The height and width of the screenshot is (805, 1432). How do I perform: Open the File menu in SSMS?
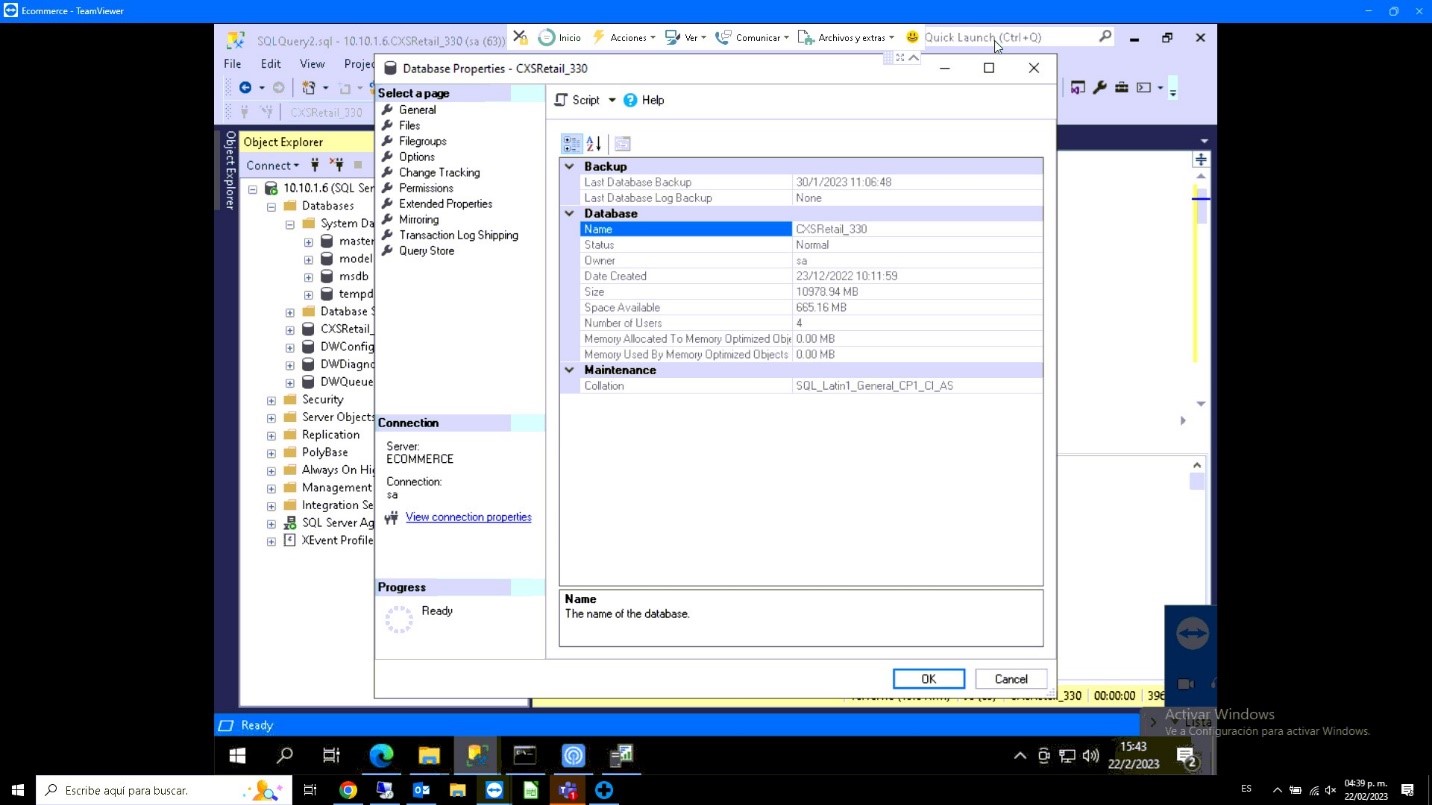(x=232, y=64)
